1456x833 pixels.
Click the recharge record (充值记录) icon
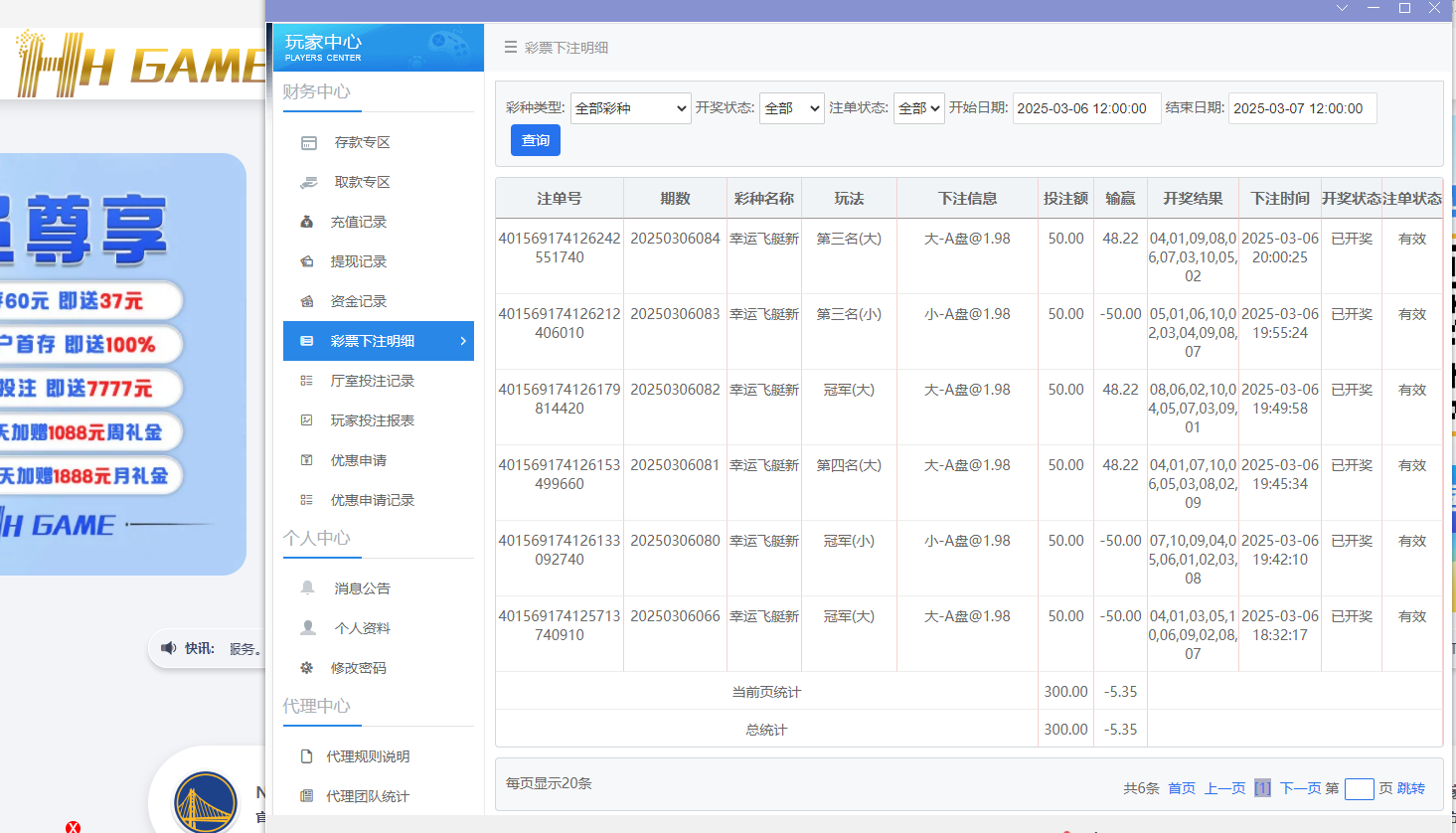tap(307, 223)
